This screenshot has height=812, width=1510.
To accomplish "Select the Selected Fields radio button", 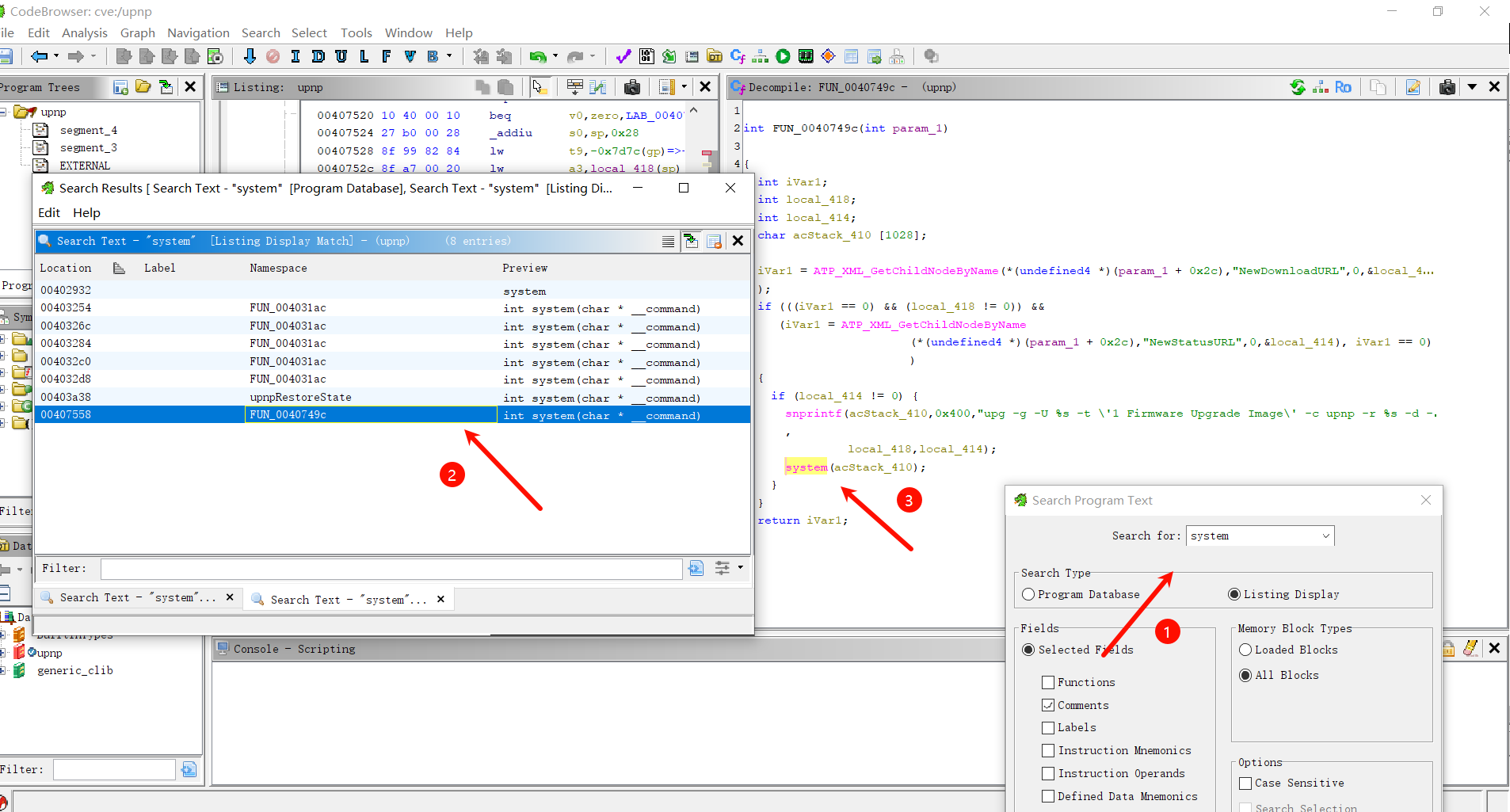I will pos(1028,650).
